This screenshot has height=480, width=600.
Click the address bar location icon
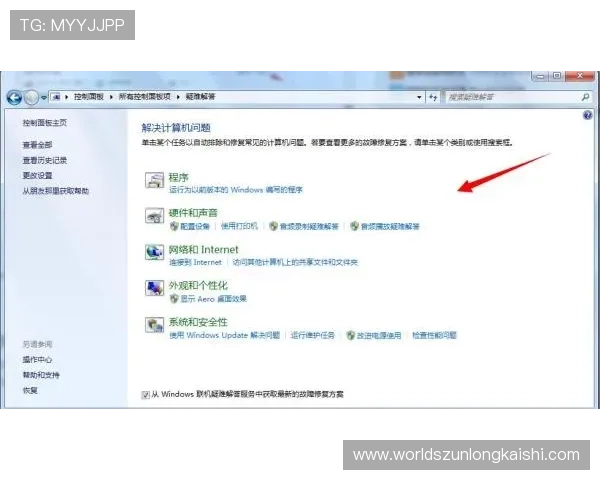(x=56, y=97)
